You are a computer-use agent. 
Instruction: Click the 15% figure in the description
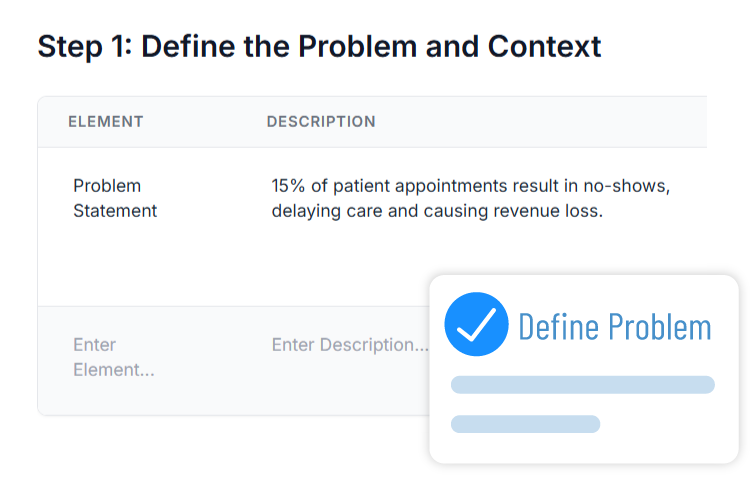click(x=289, y=186)
